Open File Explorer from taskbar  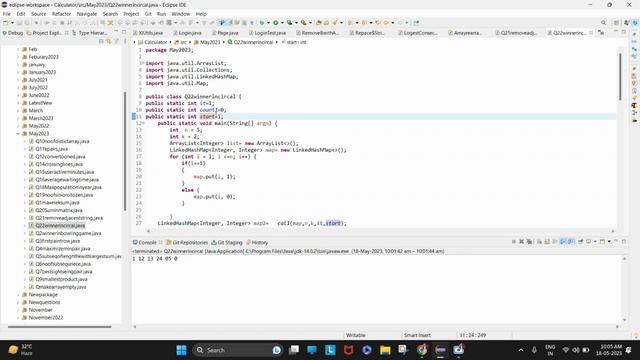click(x=385, y=350)
